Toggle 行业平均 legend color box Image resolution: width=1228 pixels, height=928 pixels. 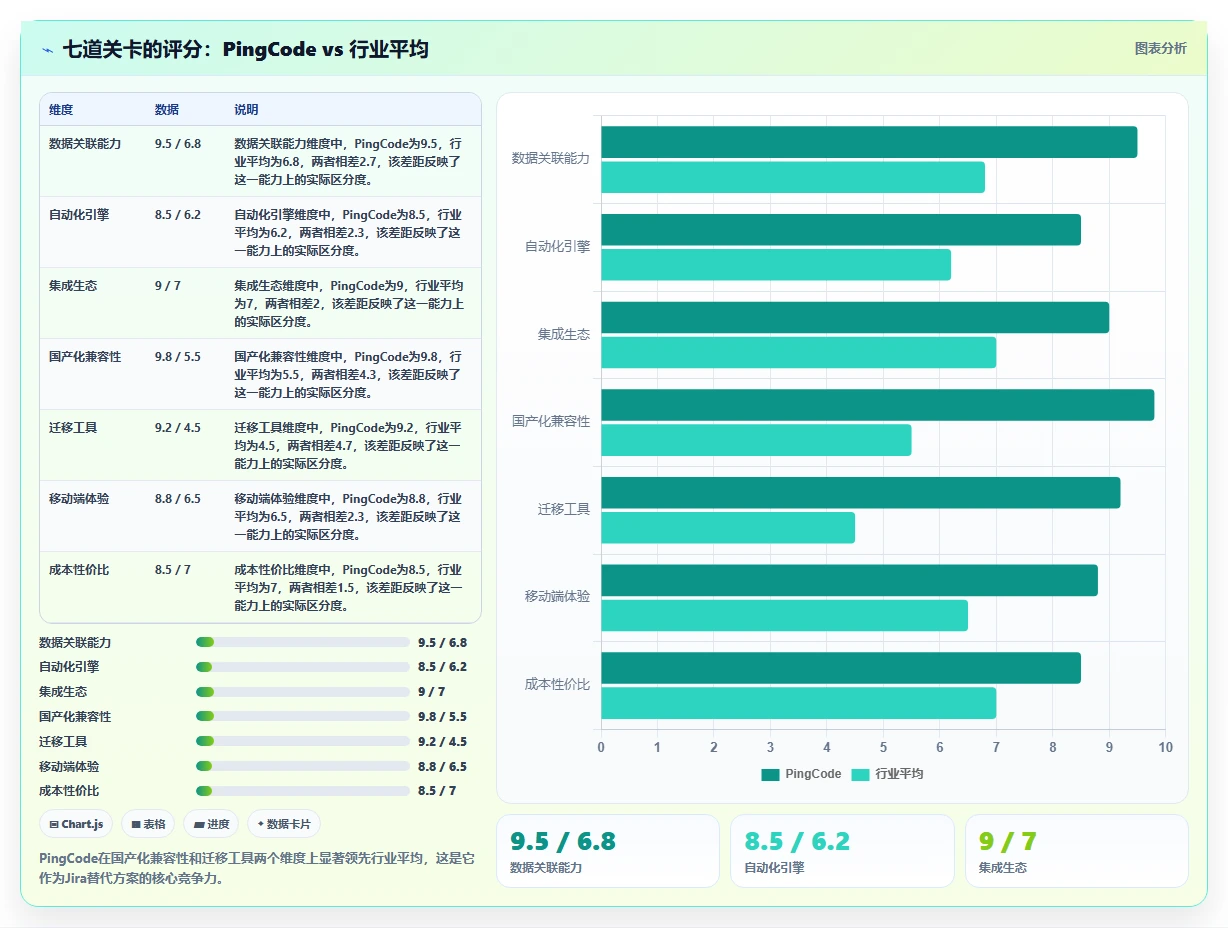(860, 774)
